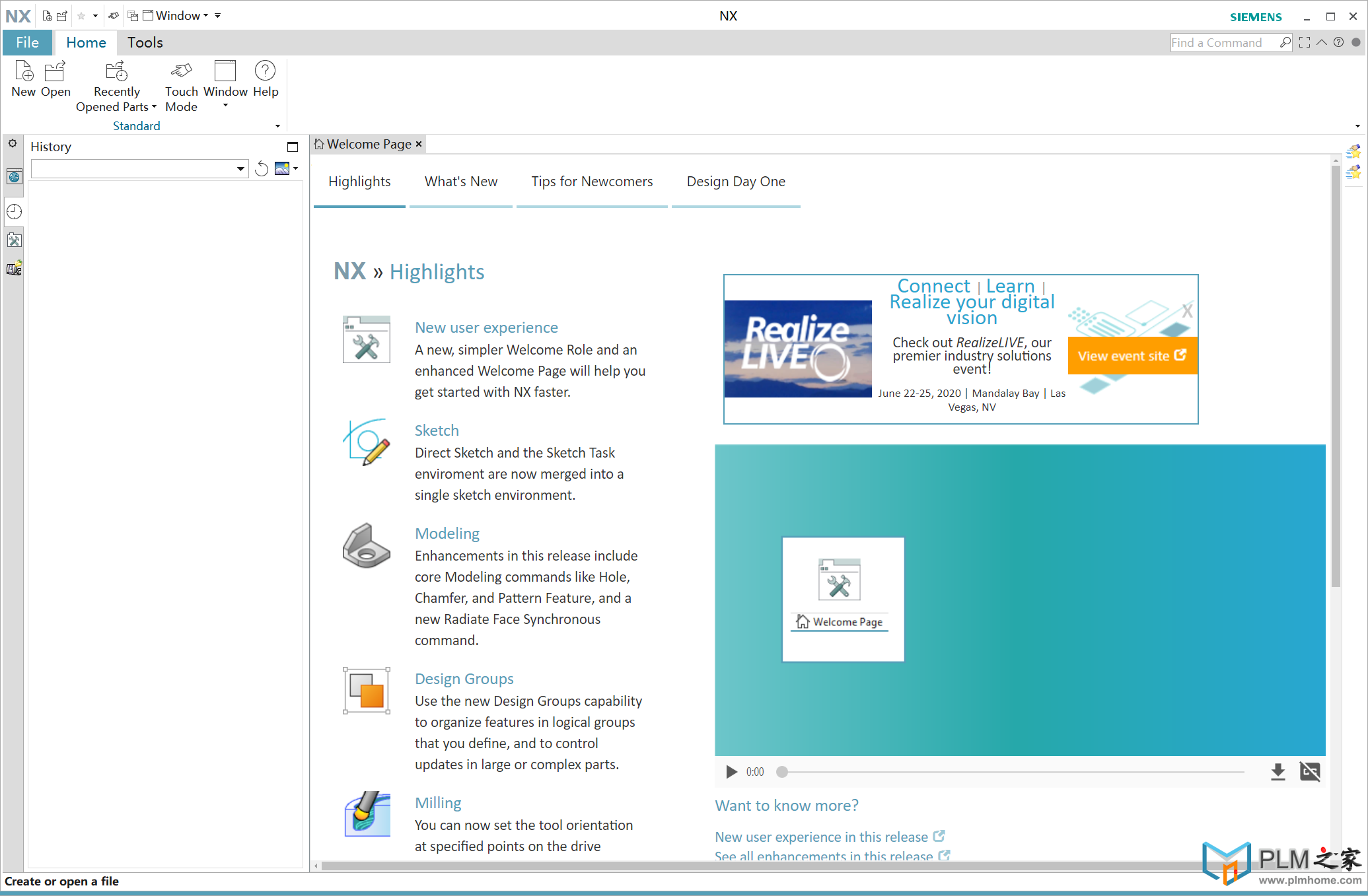
Task: Open the resource bar settings gear
Action: point(13,144)
